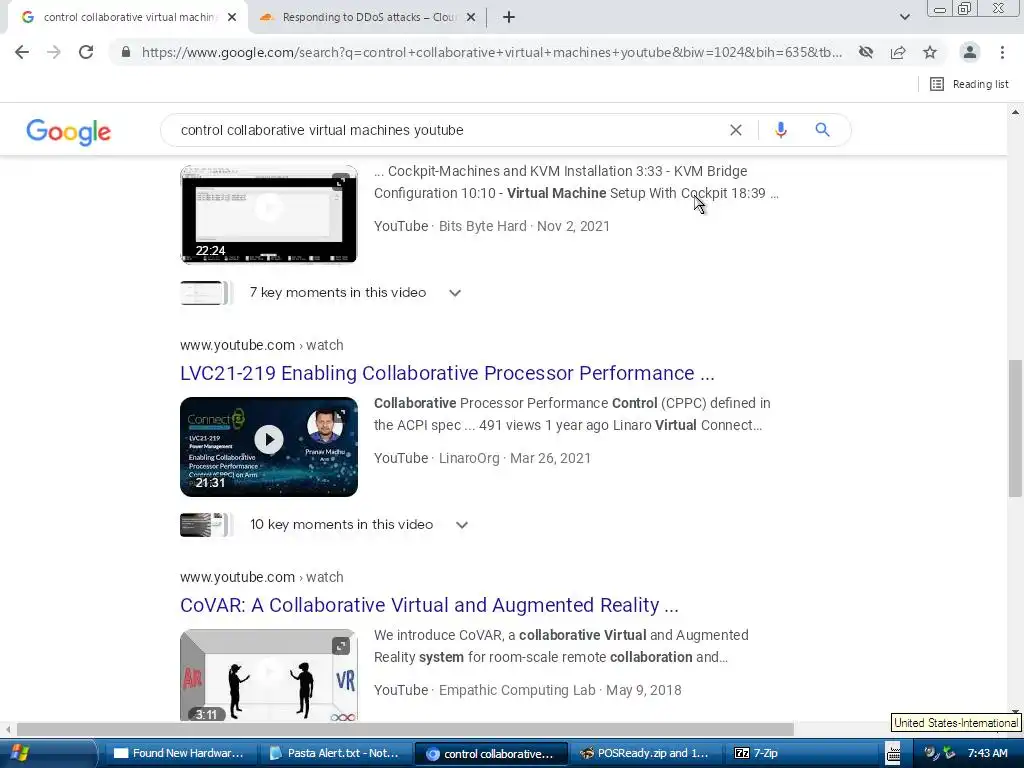This screenshot has width=1024, height=768.
Task: Clear the search box text
Action: 735,130
